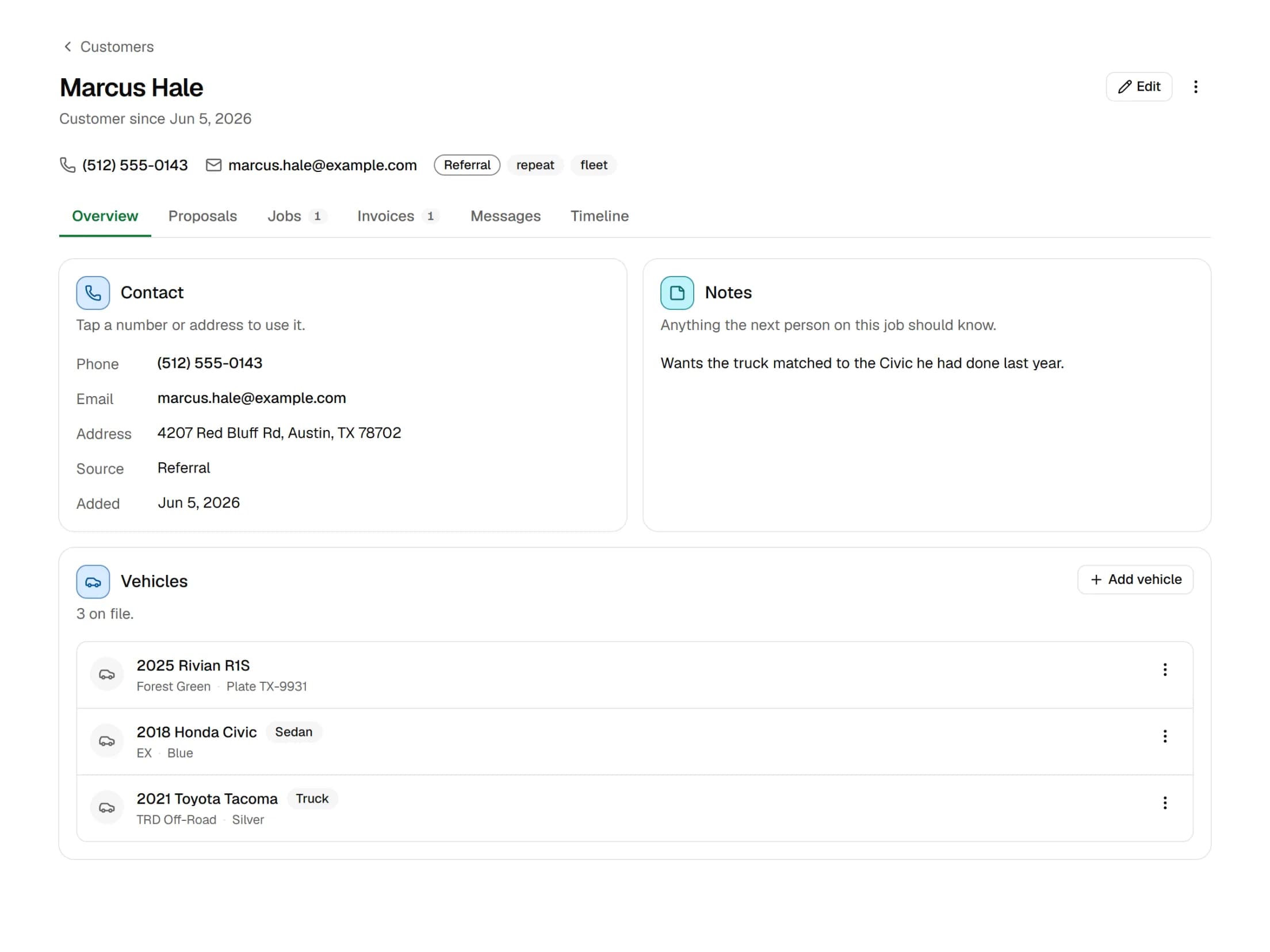Call (512) 555-0143 from the header

[x=135, y=165]
